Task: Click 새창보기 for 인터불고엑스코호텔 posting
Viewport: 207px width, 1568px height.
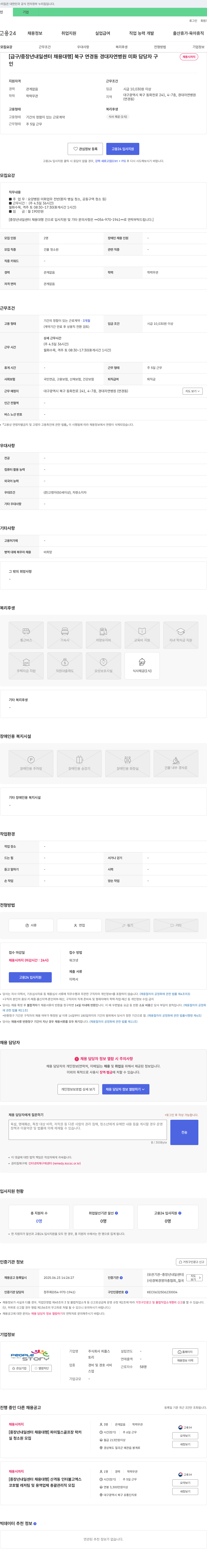Action: click(185, 1491)
